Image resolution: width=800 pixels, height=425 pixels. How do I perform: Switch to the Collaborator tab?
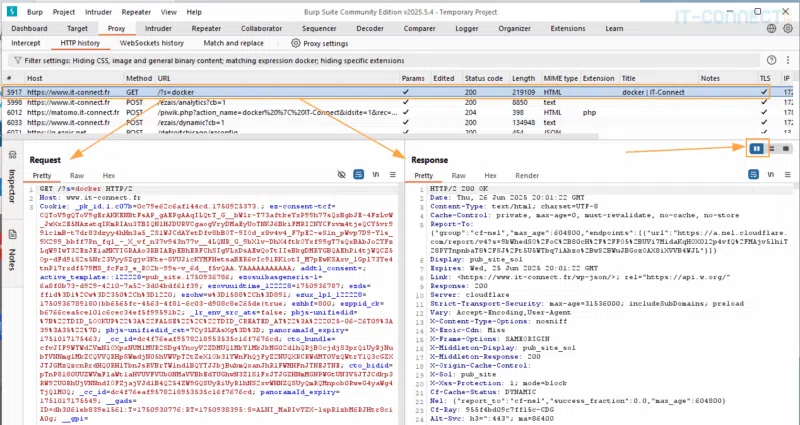click(x=261, y=29)
